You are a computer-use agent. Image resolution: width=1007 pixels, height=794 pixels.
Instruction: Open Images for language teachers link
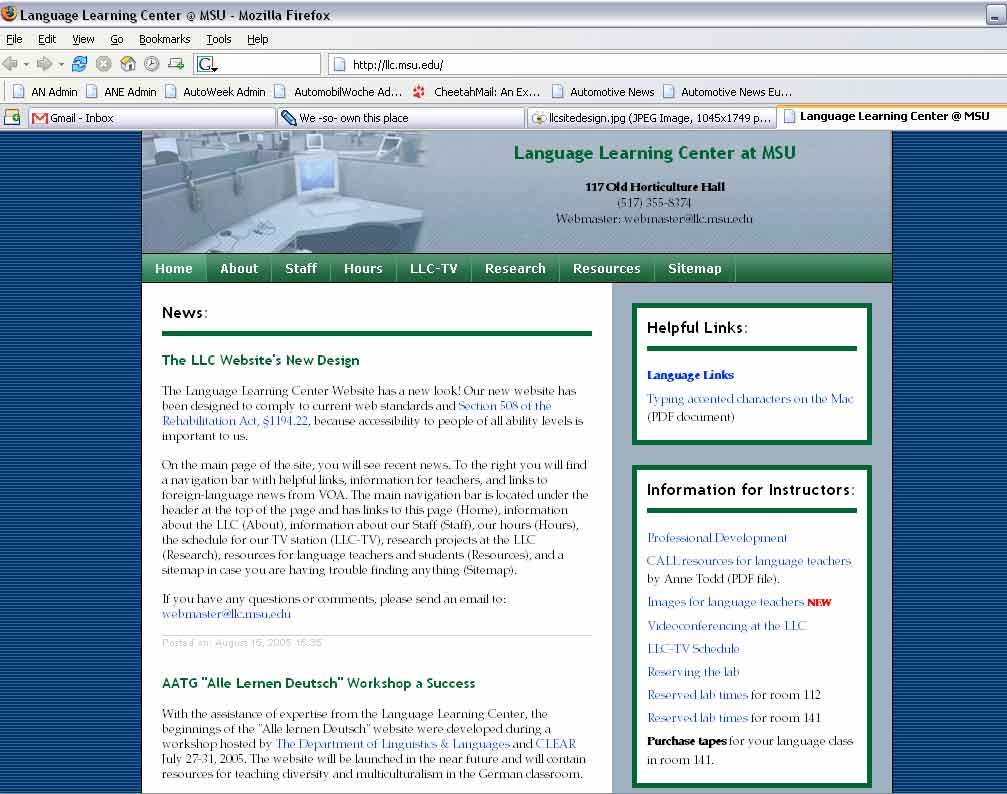point(725,602)
